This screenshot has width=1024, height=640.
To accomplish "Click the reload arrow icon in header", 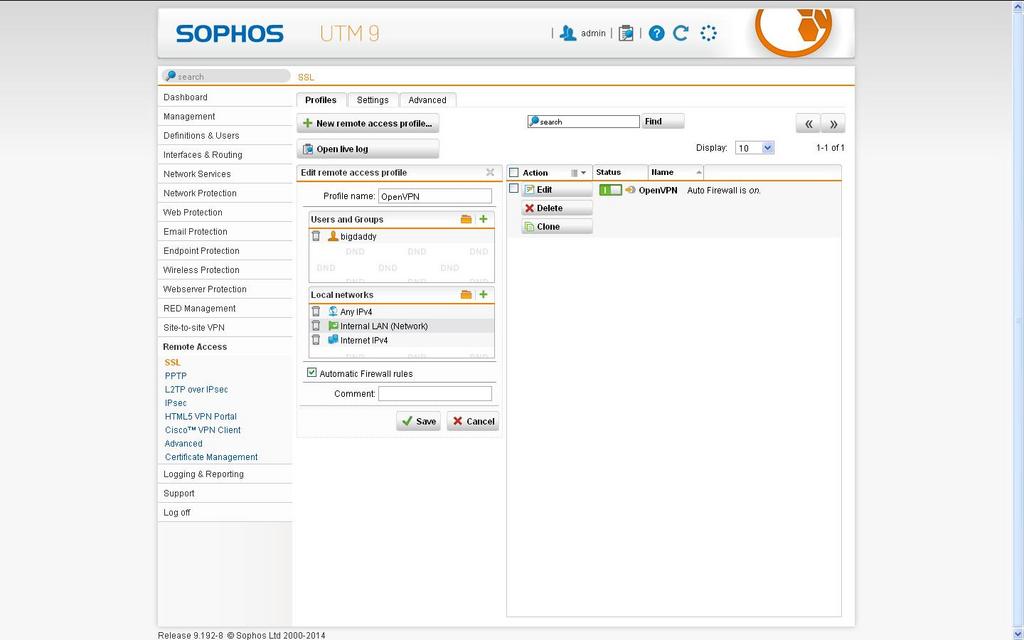I will (680, 33).
